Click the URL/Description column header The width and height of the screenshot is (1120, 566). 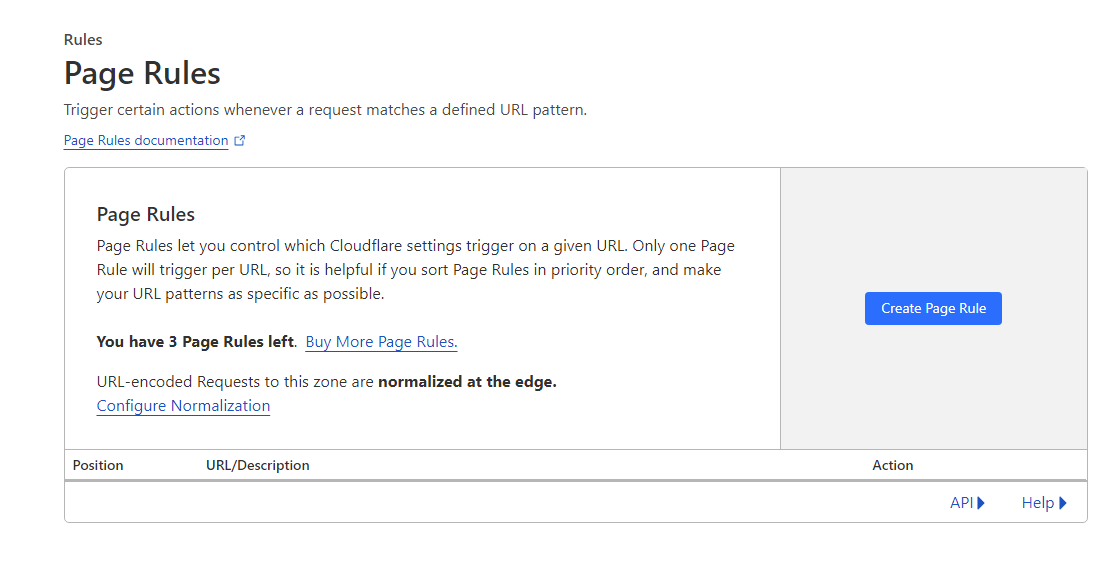[258, 465]
